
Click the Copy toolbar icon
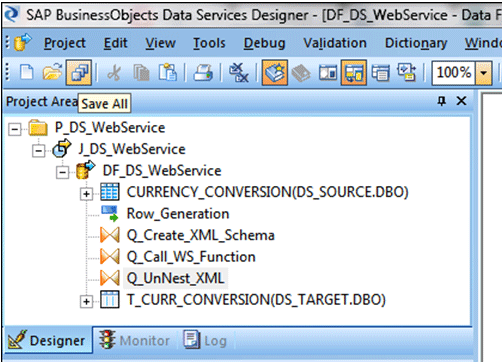point(141,72)
